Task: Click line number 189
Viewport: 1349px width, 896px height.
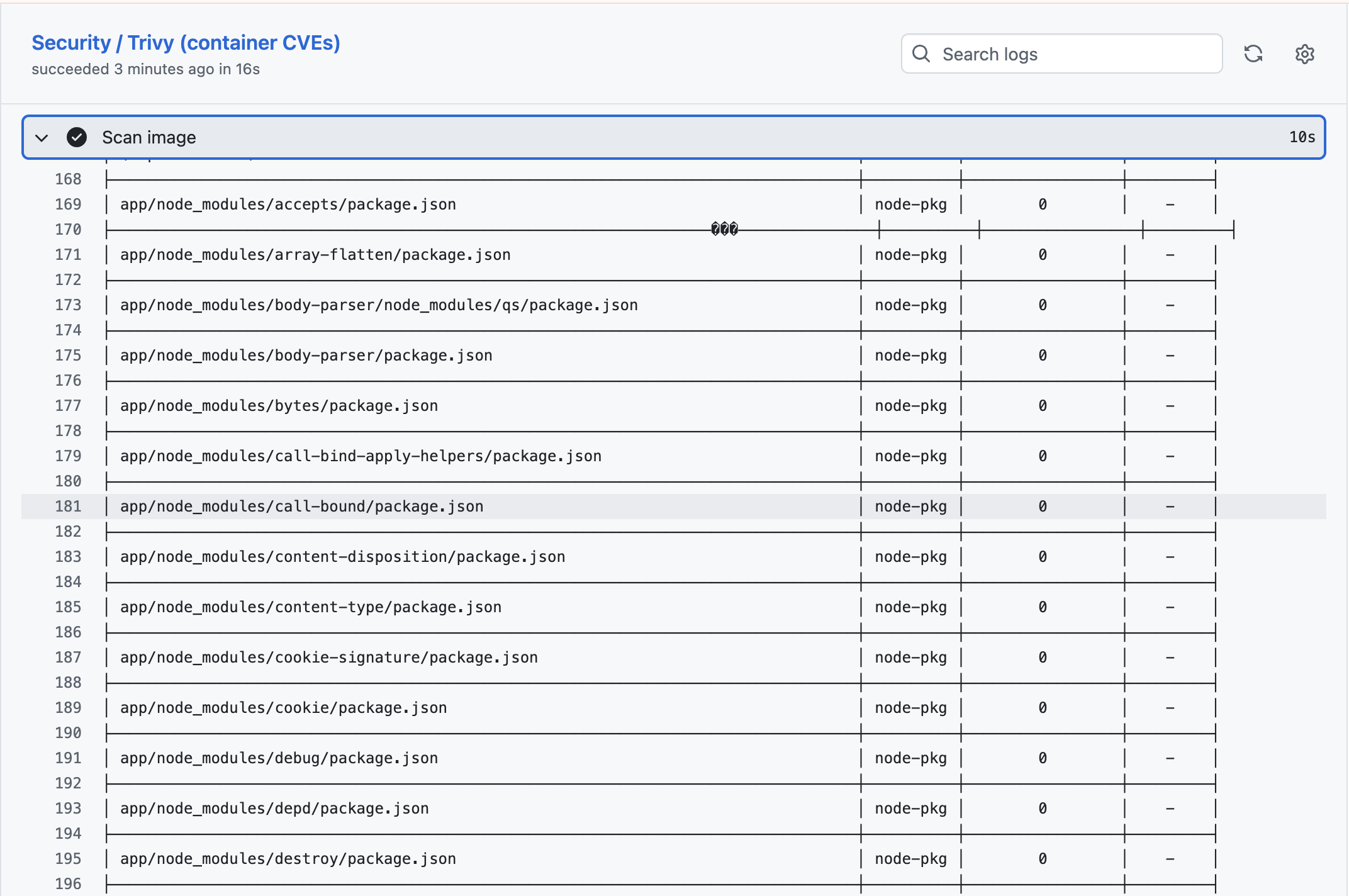Action: 68,708
